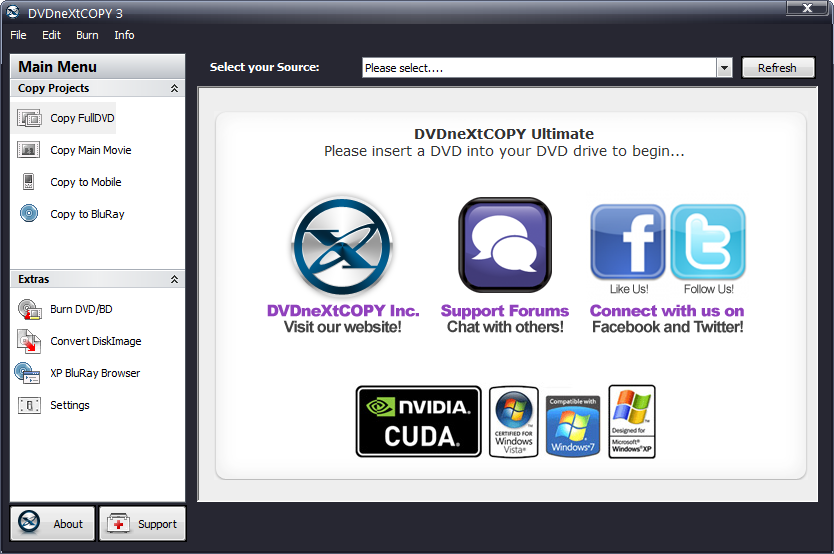Click the DVDneXtCOPY icon in the title bar
The image size is (834, 554).
pyautogui.click(x=13, y=12)
